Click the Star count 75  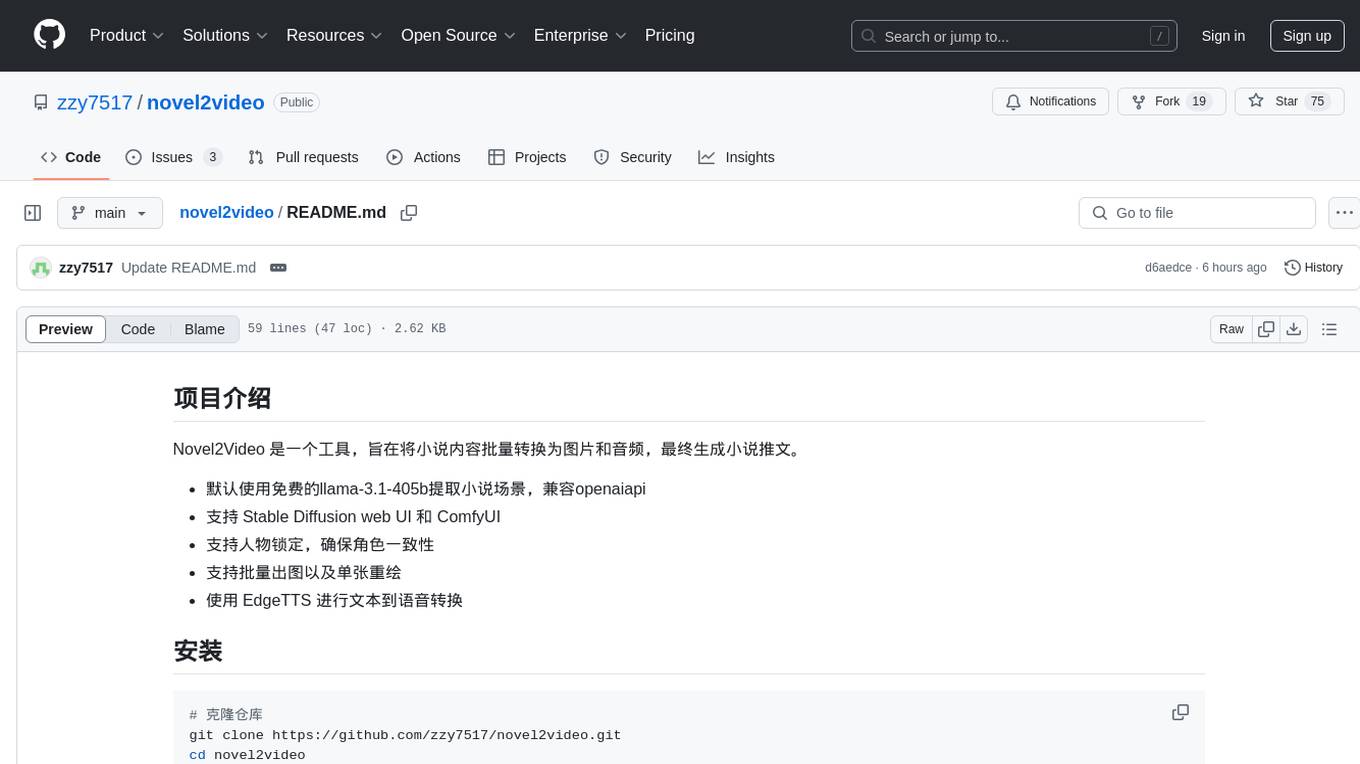(1317, 102)
